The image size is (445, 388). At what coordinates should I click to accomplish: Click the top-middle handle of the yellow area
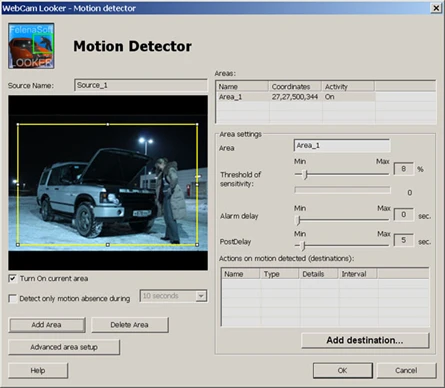[x=108, y=124]
